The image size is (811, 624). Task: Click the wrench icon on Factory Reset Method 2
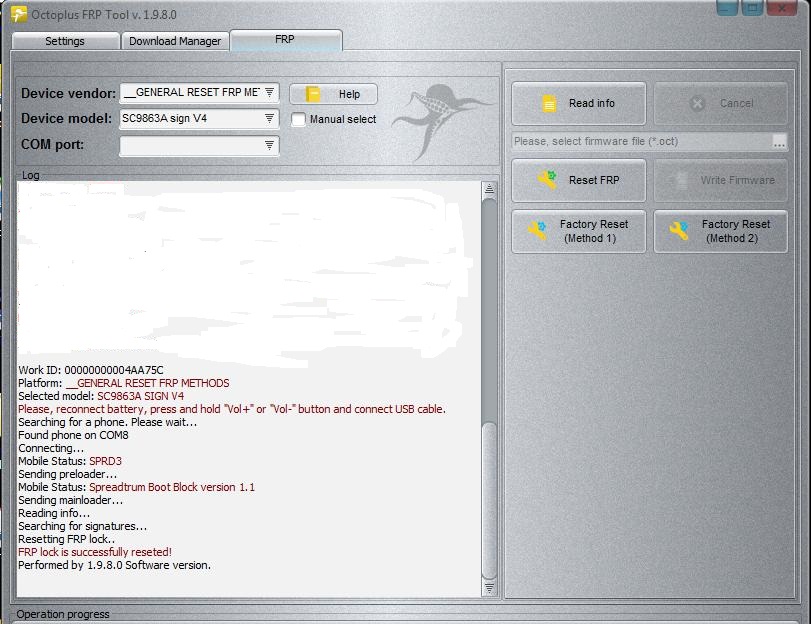679,231
